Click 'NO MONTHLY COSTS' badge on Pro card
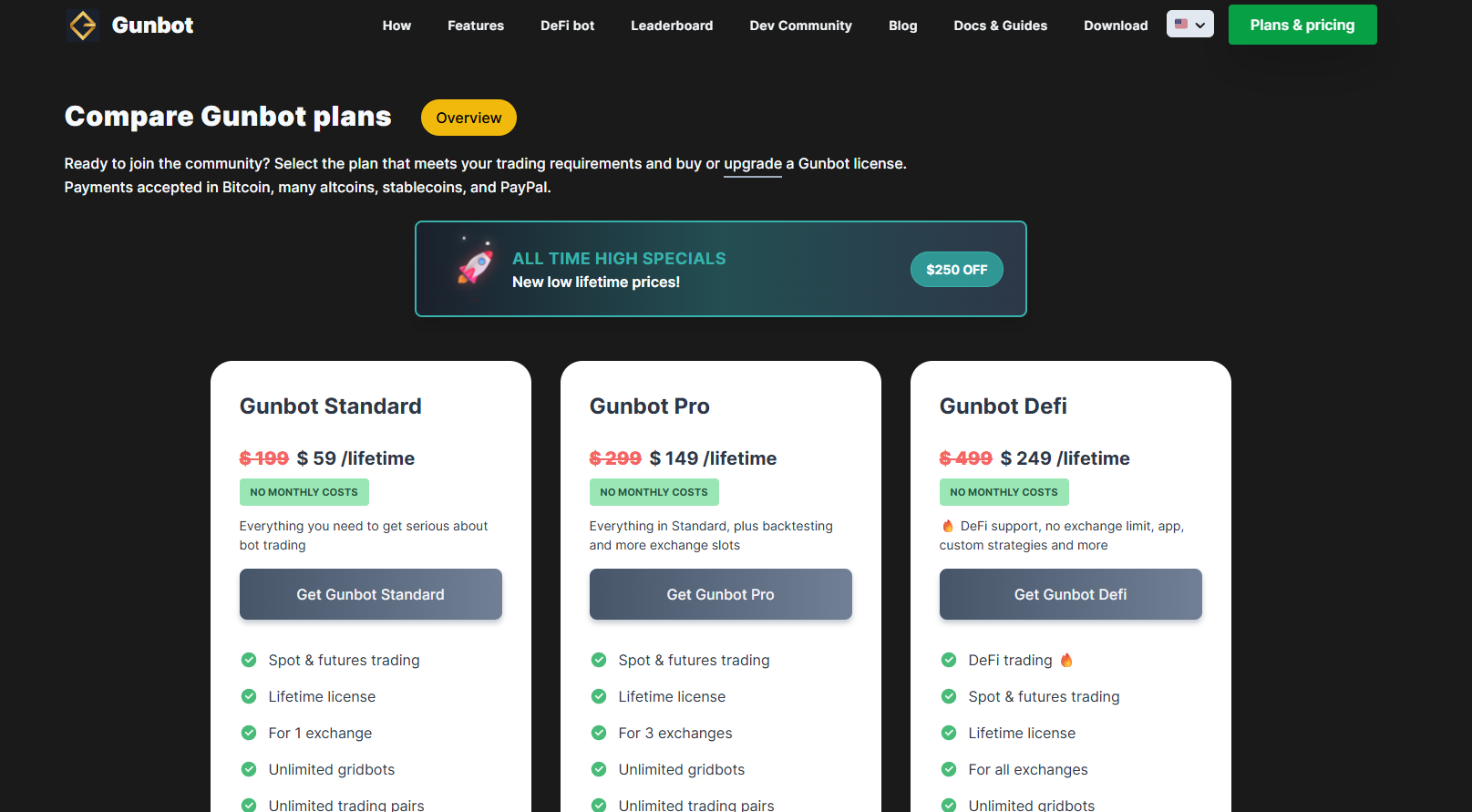 coord(654,492)
